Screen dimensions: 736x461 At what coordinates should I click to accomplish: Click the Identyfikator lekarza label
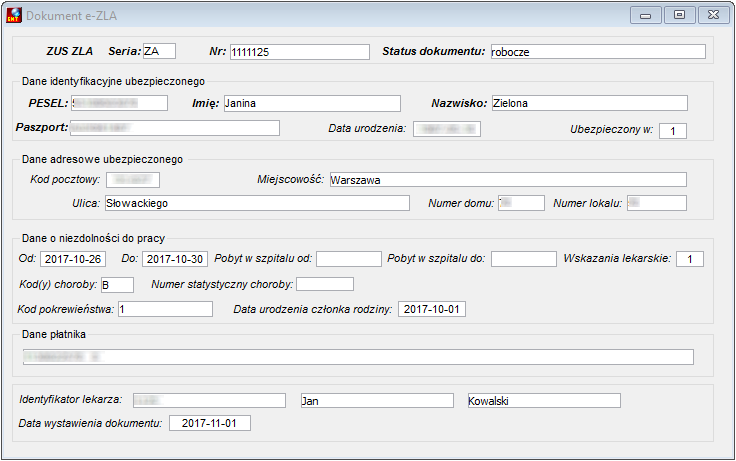coord(70,400)
